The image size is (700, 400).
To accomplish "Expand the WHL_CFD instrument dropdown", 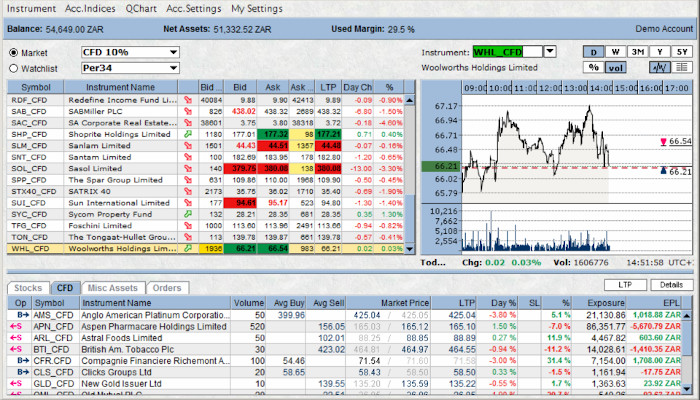I will 551,51.
